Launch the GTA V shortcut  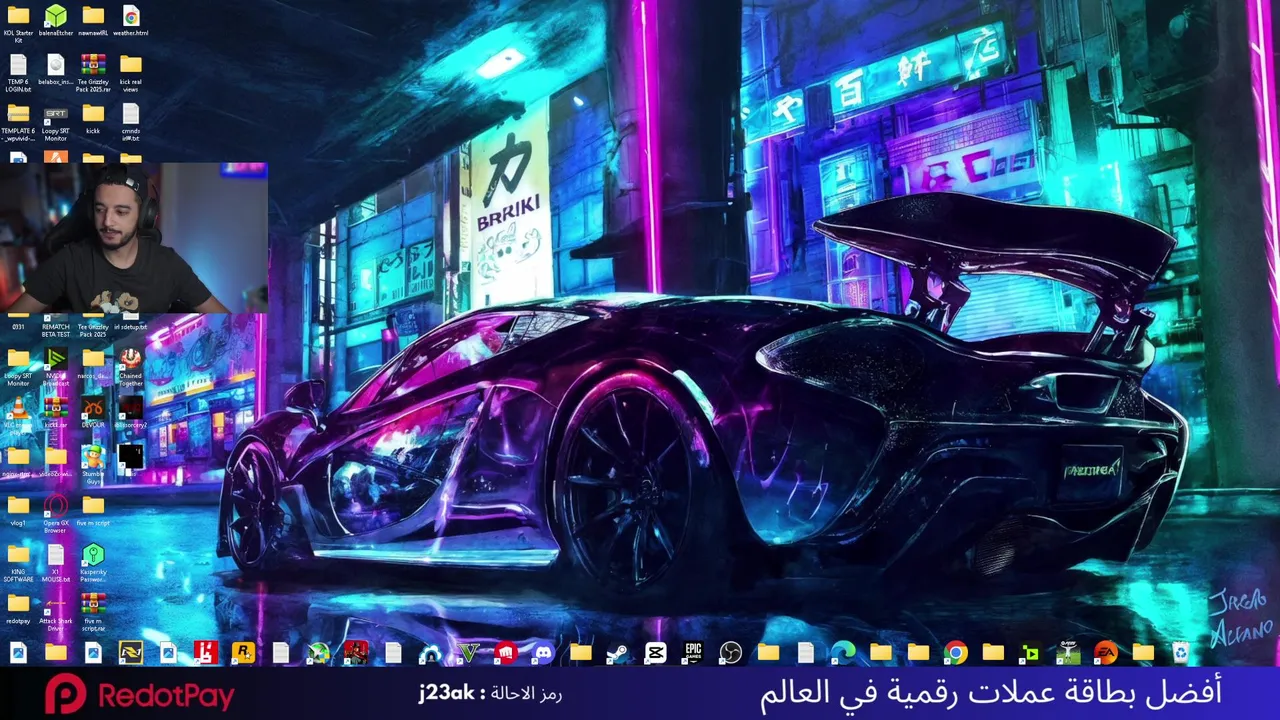[468, 653]
